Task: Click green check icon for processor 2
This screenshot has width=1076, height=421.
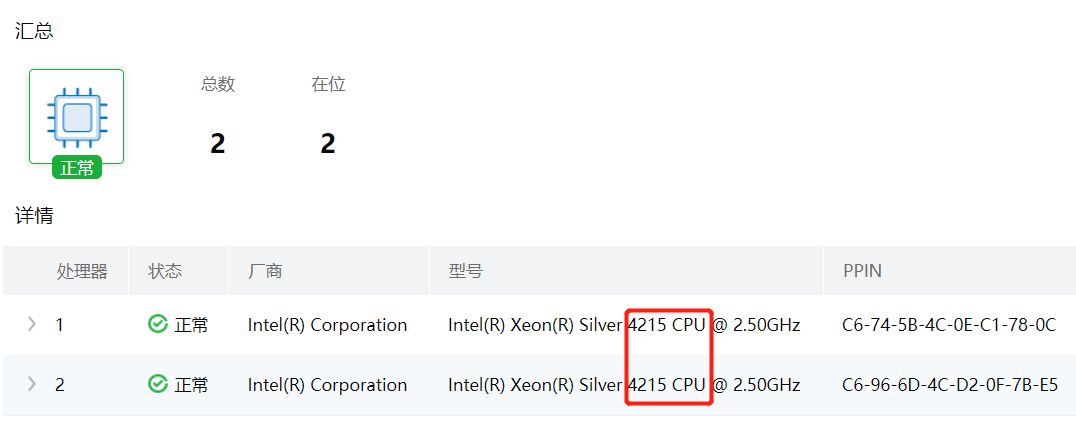Action: click(x=157, y=384)
